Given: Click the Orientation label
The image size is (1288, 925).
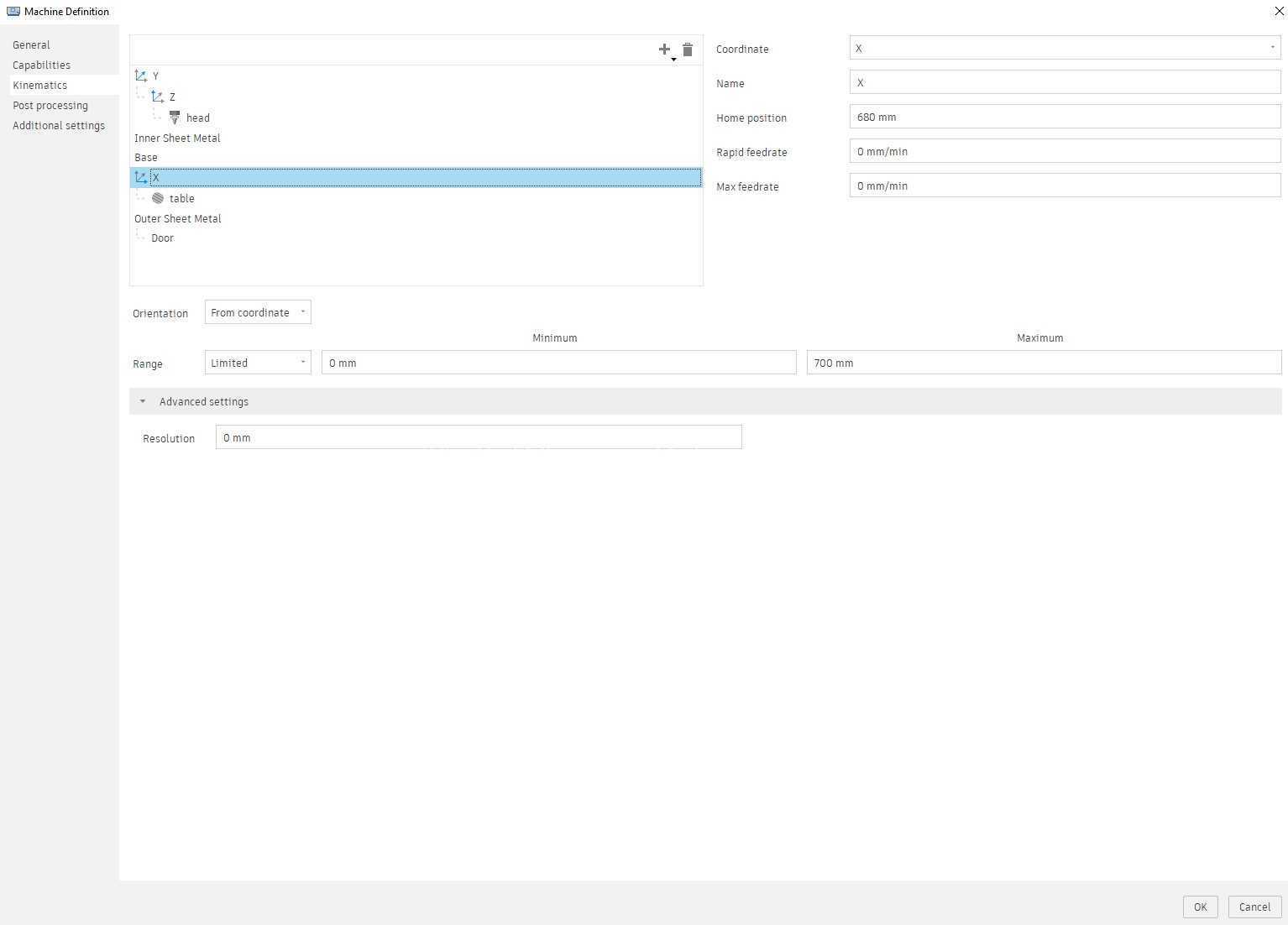Looking at the screenshot, I should click(x=160, y=313).
